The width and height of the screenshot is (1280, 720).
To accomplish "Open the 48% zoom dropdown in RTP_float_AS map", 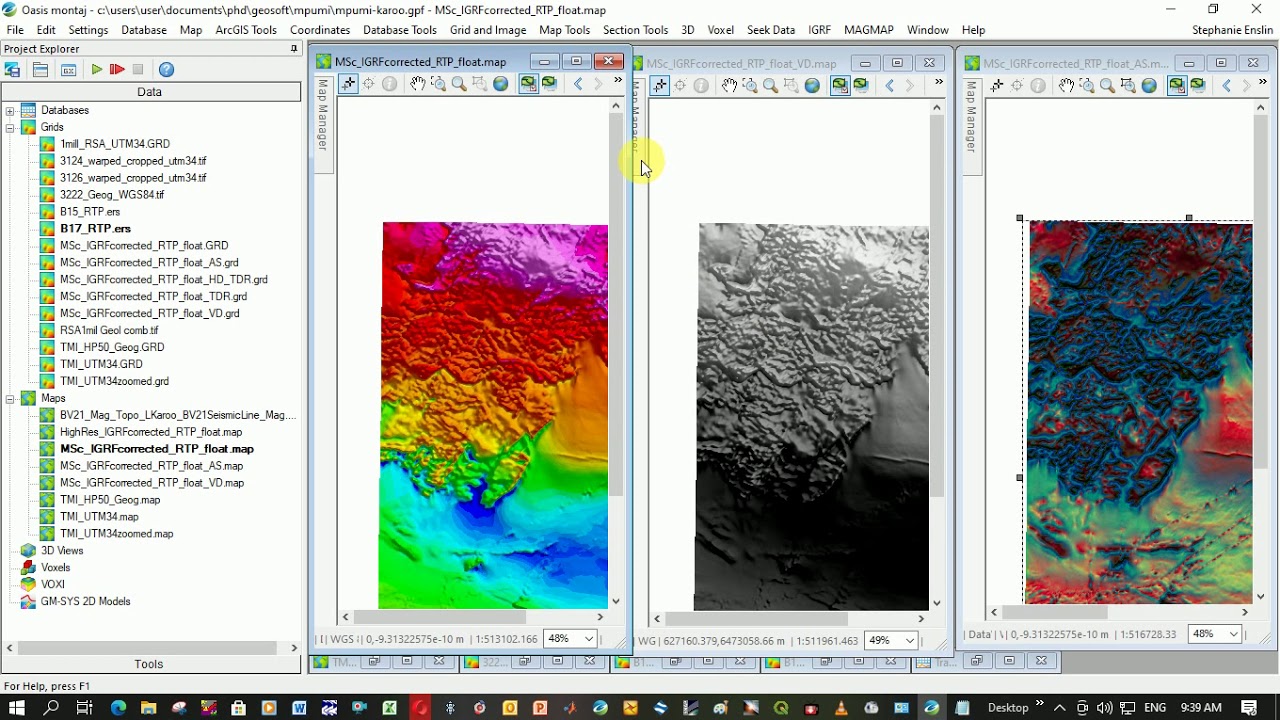I will coord(1233,634).
